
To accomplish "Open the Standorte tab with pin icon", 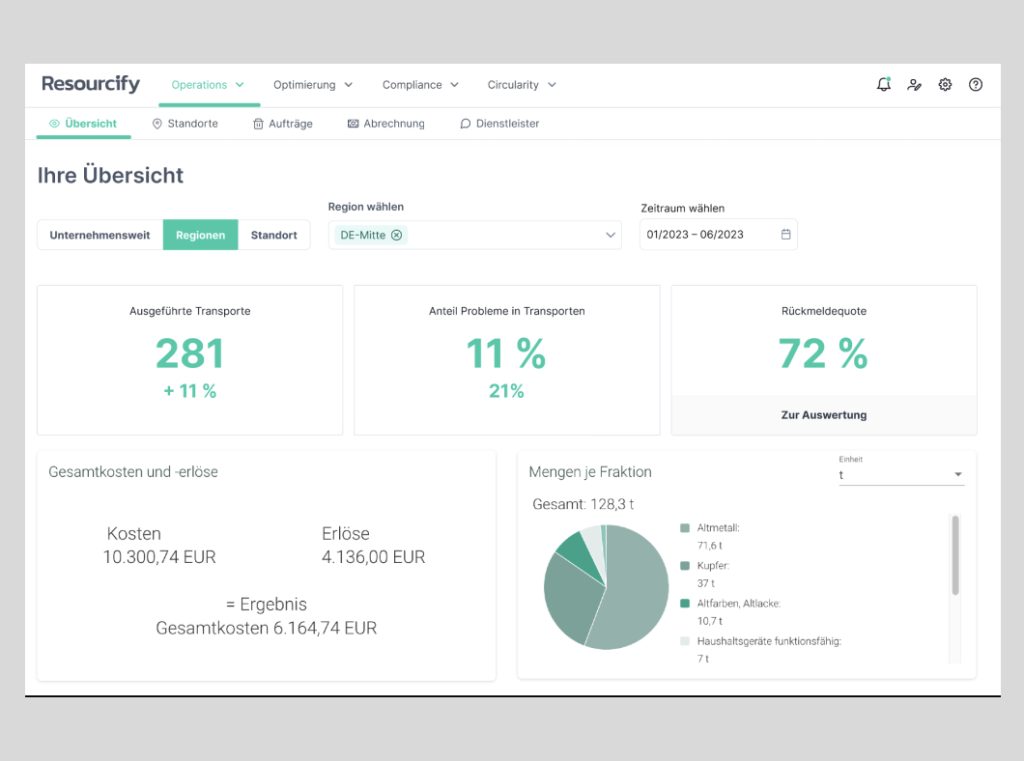I will (x=185, y=124).
